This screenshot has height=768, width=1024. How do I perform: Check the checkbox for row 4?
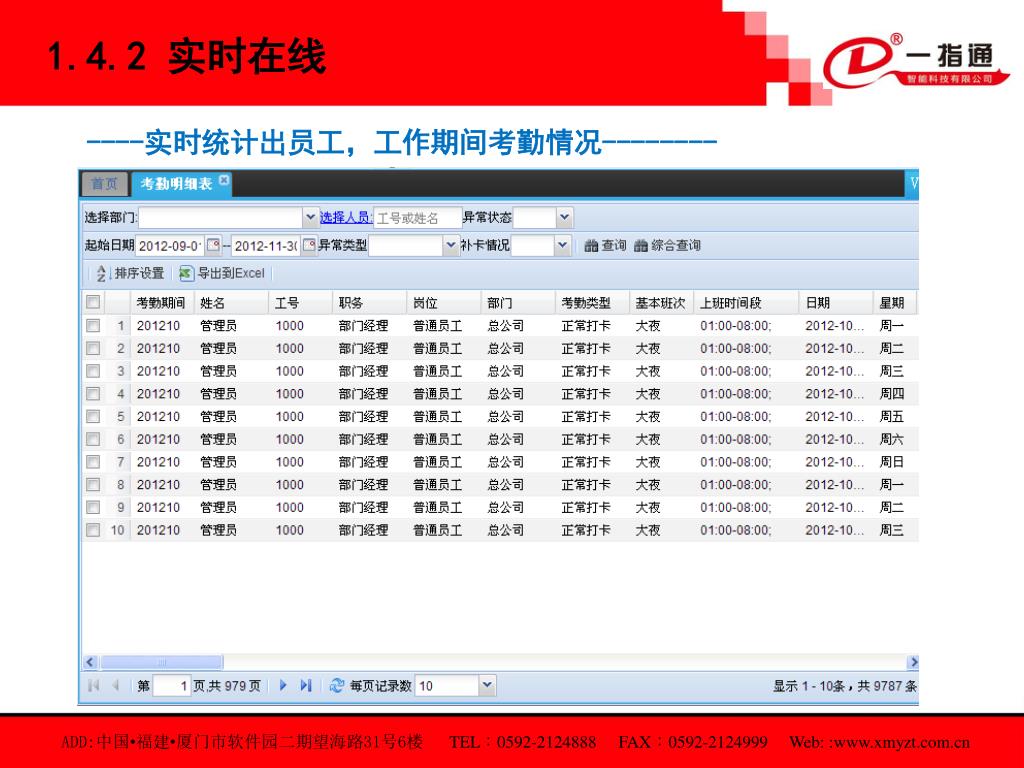tap(93, 394)
